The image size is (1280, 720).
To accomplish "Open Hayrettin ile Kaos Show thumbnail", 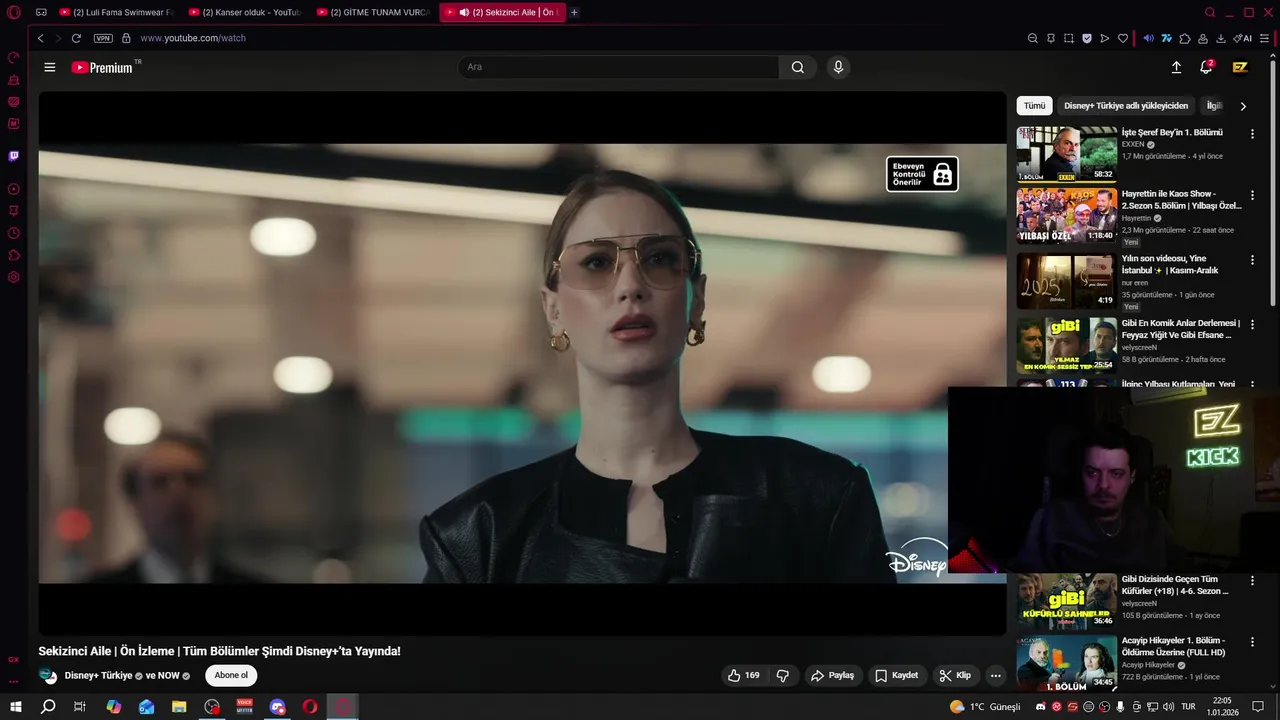I will coord(1066,216).
